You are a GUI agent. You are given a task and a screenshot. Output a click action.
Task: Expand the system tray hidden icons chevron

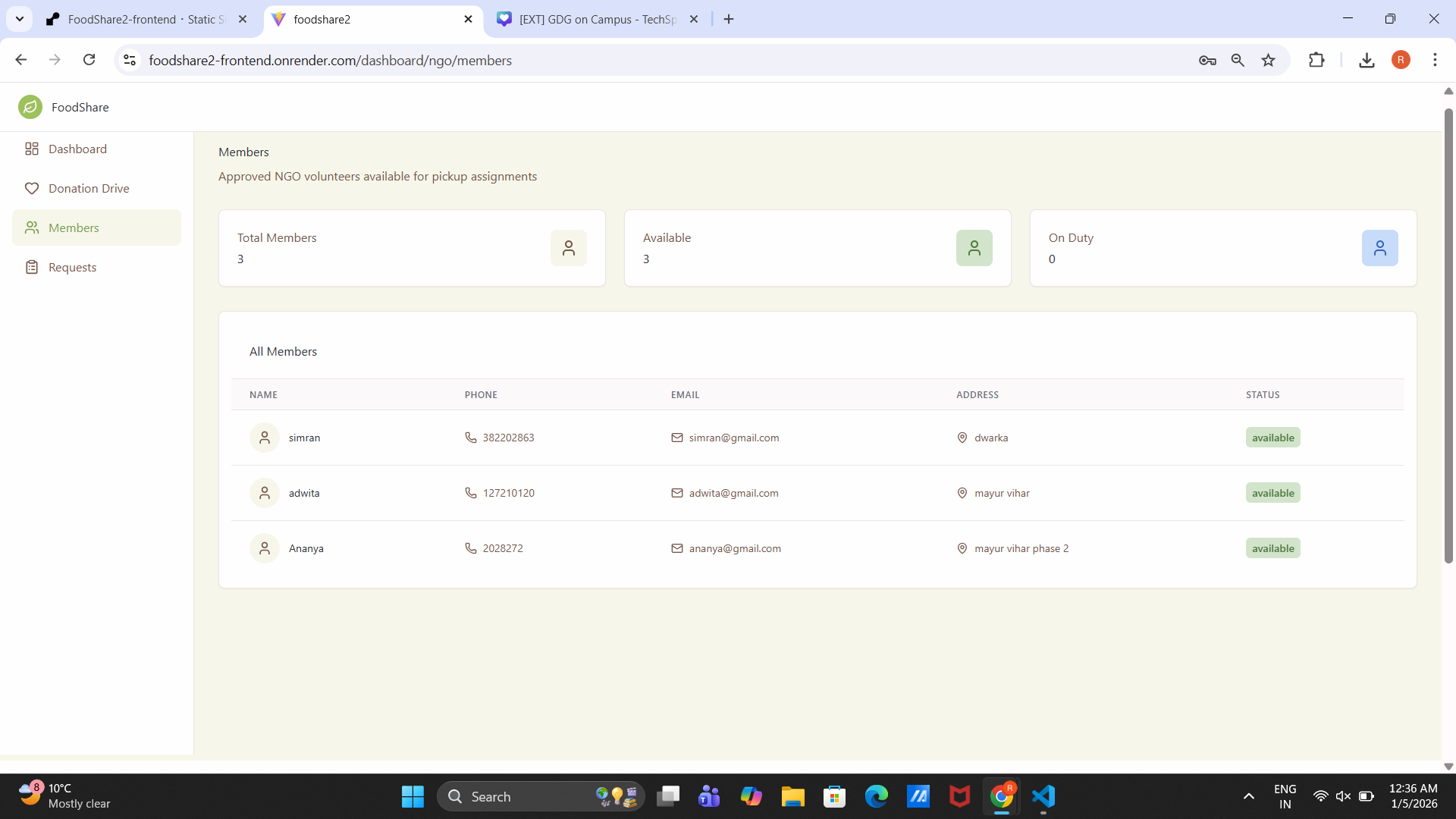1248,796
